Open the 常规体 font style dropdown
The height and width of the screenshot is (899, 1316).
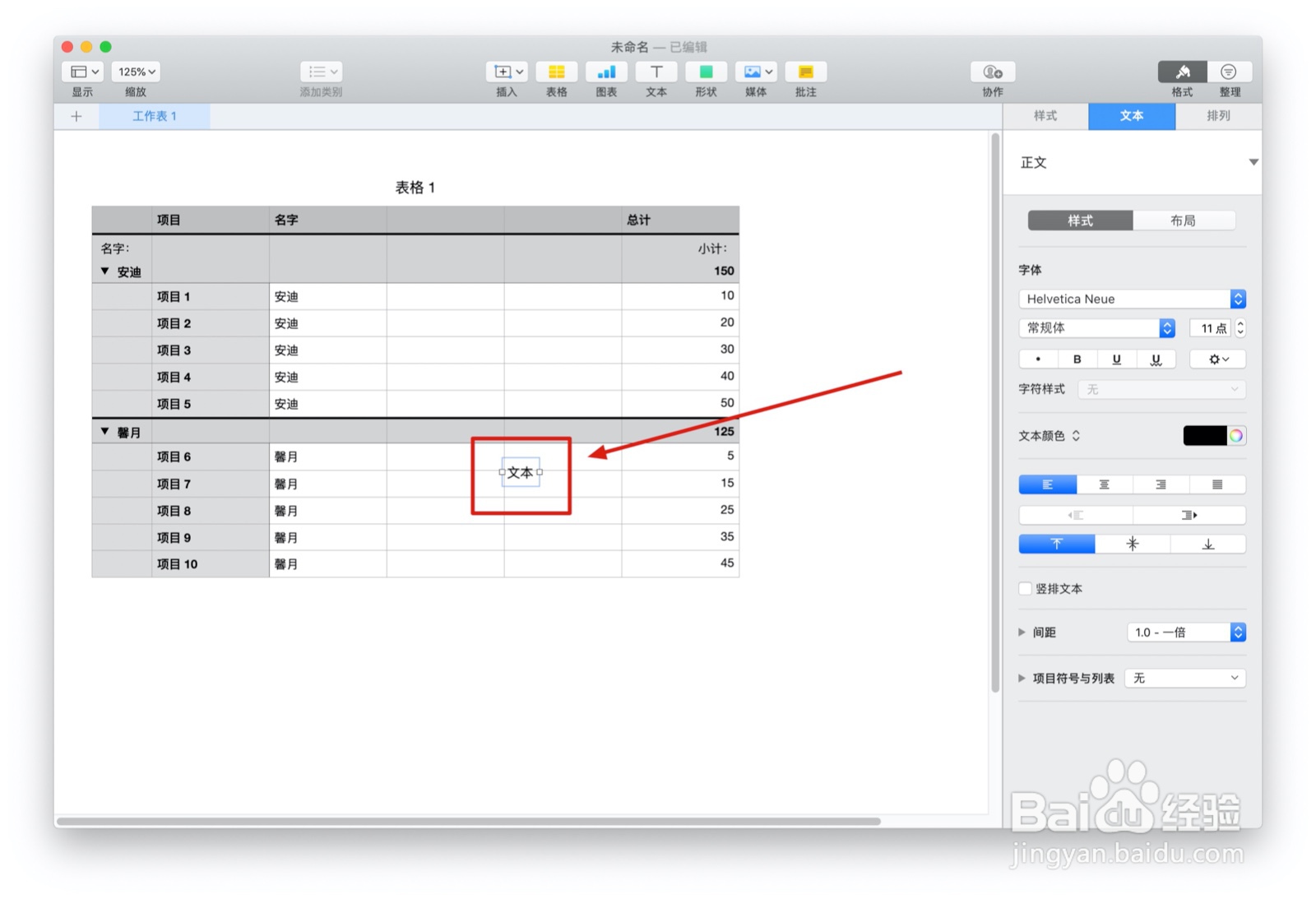tap(1096, 327)
